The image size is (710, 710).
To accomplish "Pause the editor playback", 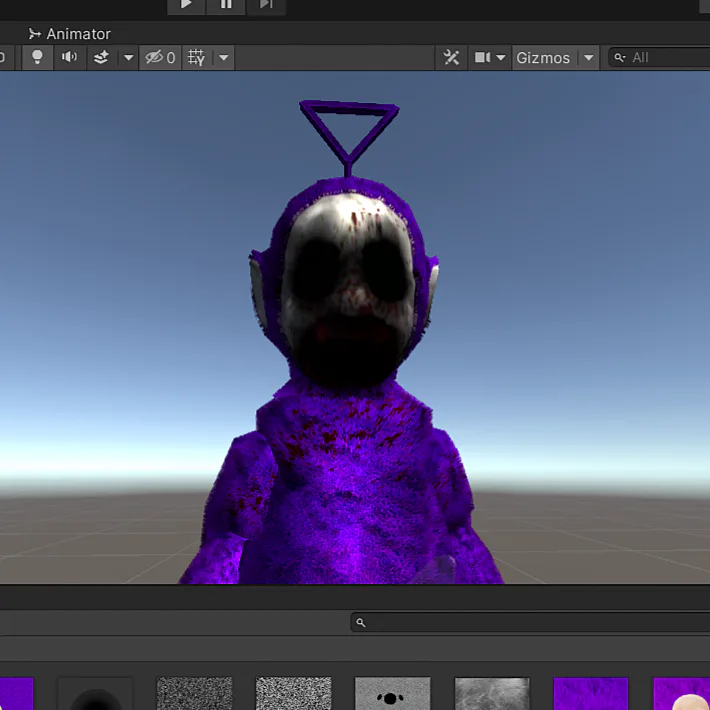I will click(225, 5).
